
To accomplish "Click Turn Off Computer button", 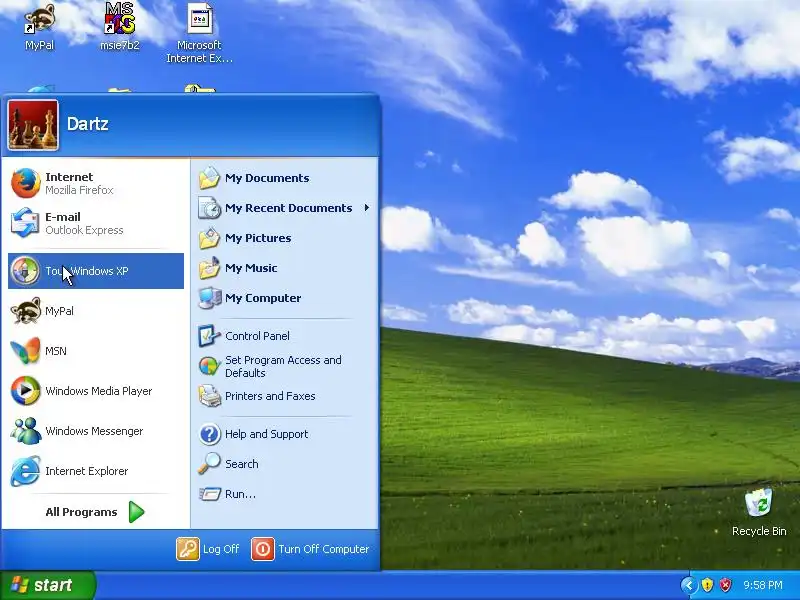I will [310, 549].
